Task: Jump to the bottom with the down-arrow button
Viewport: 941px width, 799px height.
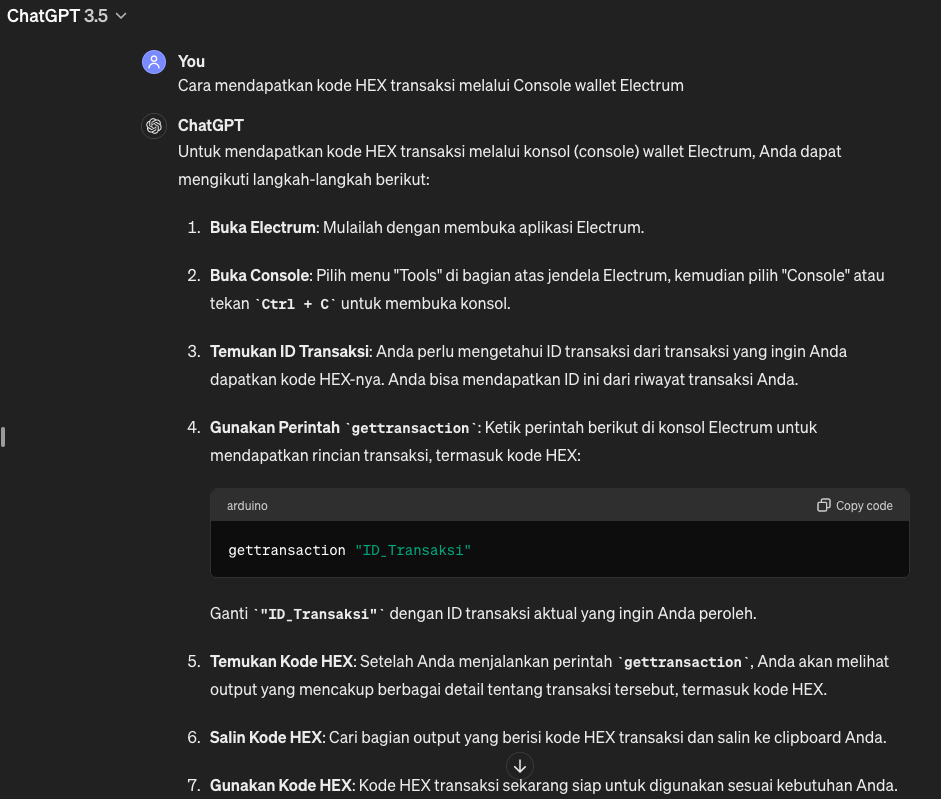Action: coord(520,766)
